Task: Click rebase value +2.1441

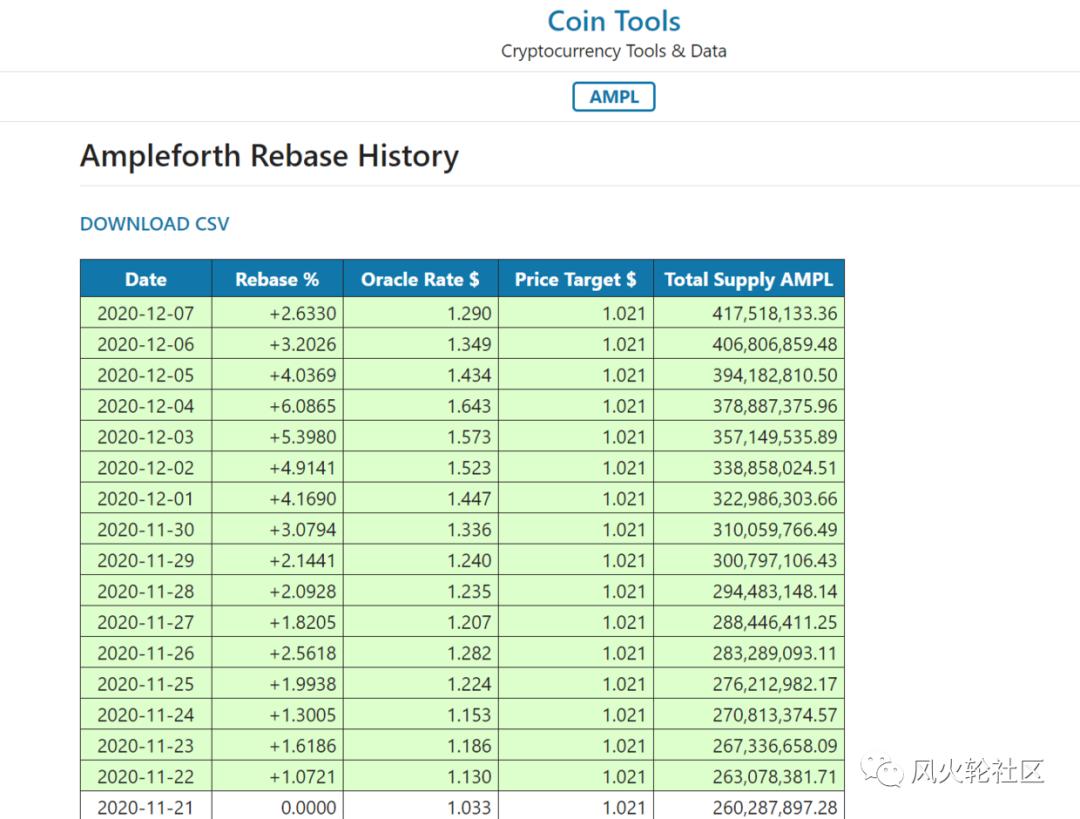Action: 302,561
